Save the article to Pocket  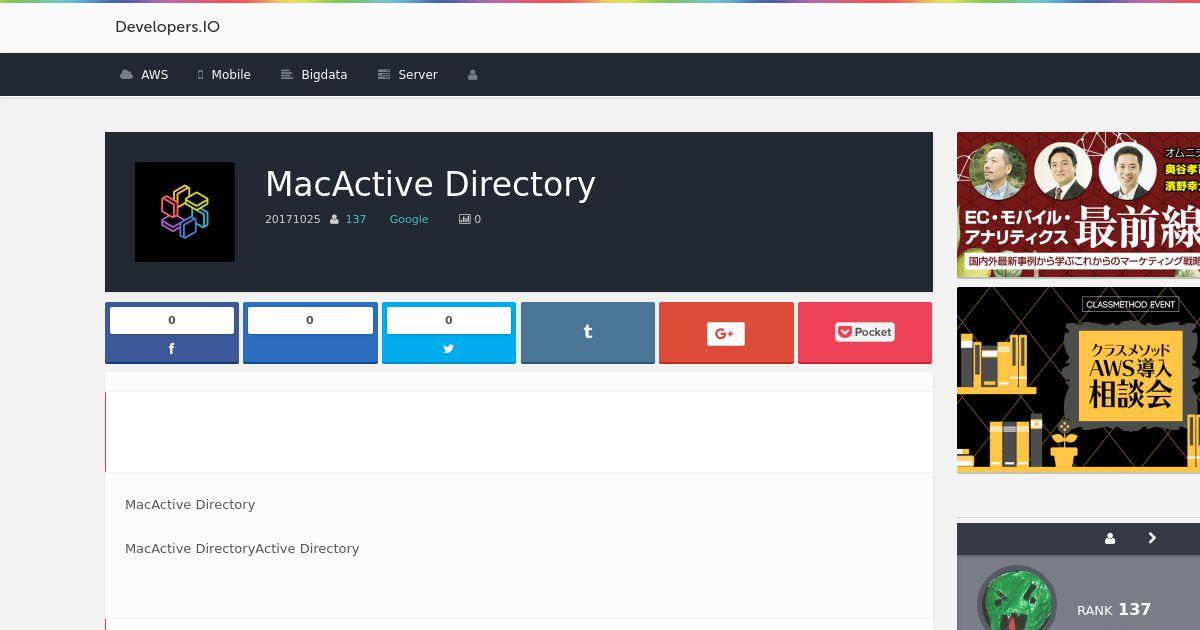tap(865, 333)
